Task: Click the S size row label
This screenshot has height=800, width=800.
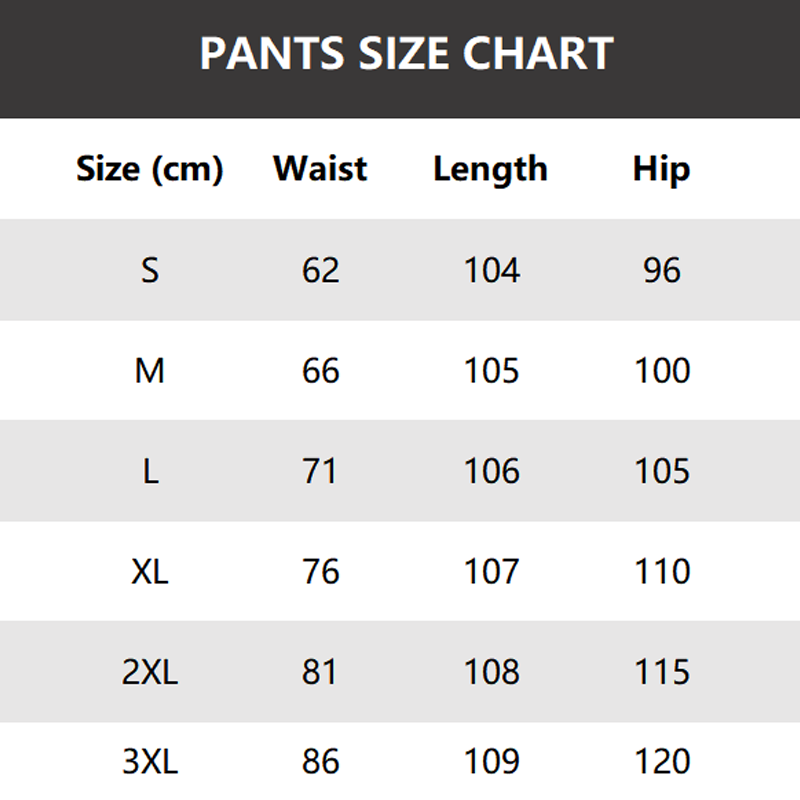Action: pos(149,270)
